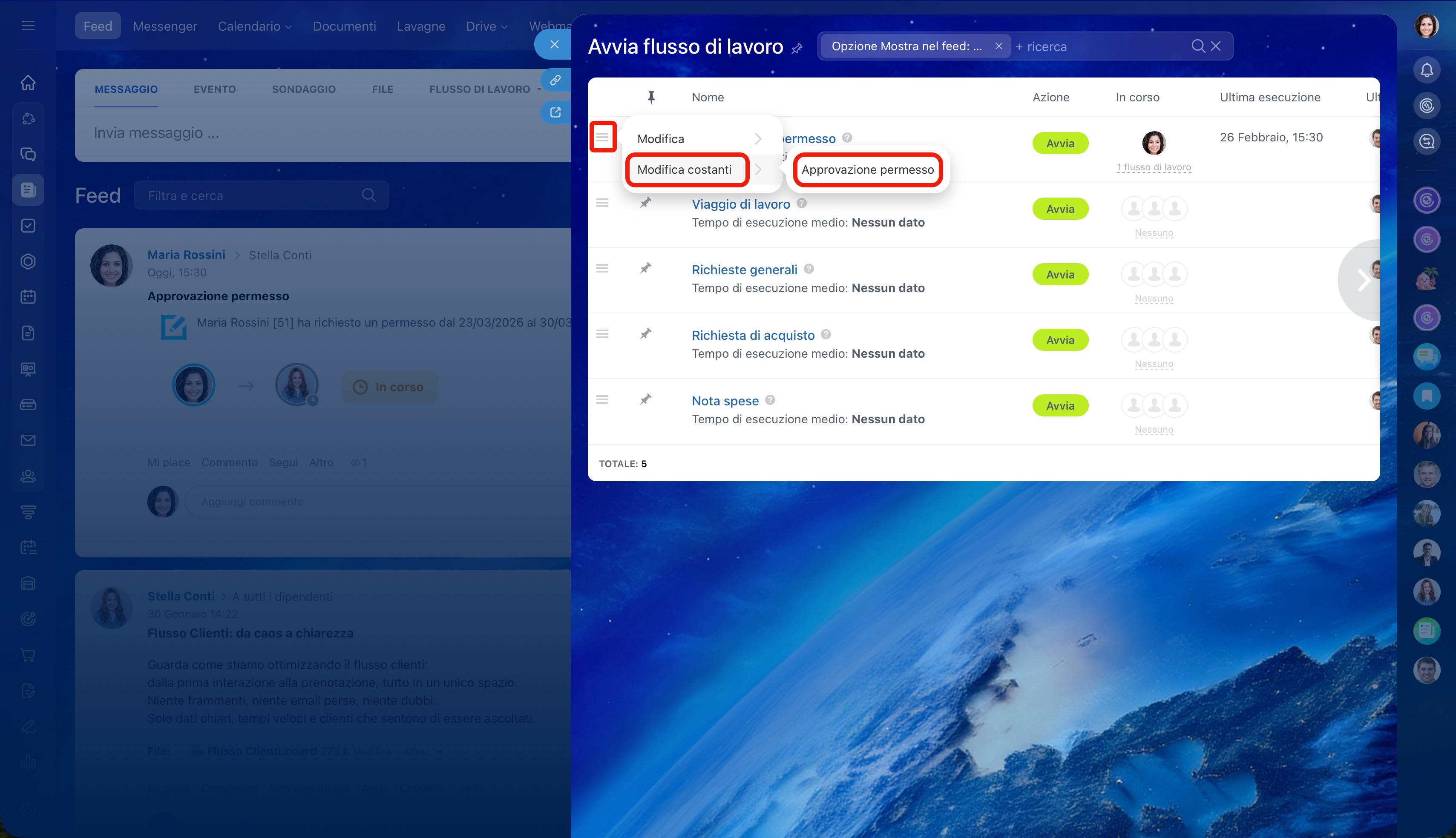
Task: Click the notifications bell icon
Action: pyautogui.click(x=1426, y=70)
